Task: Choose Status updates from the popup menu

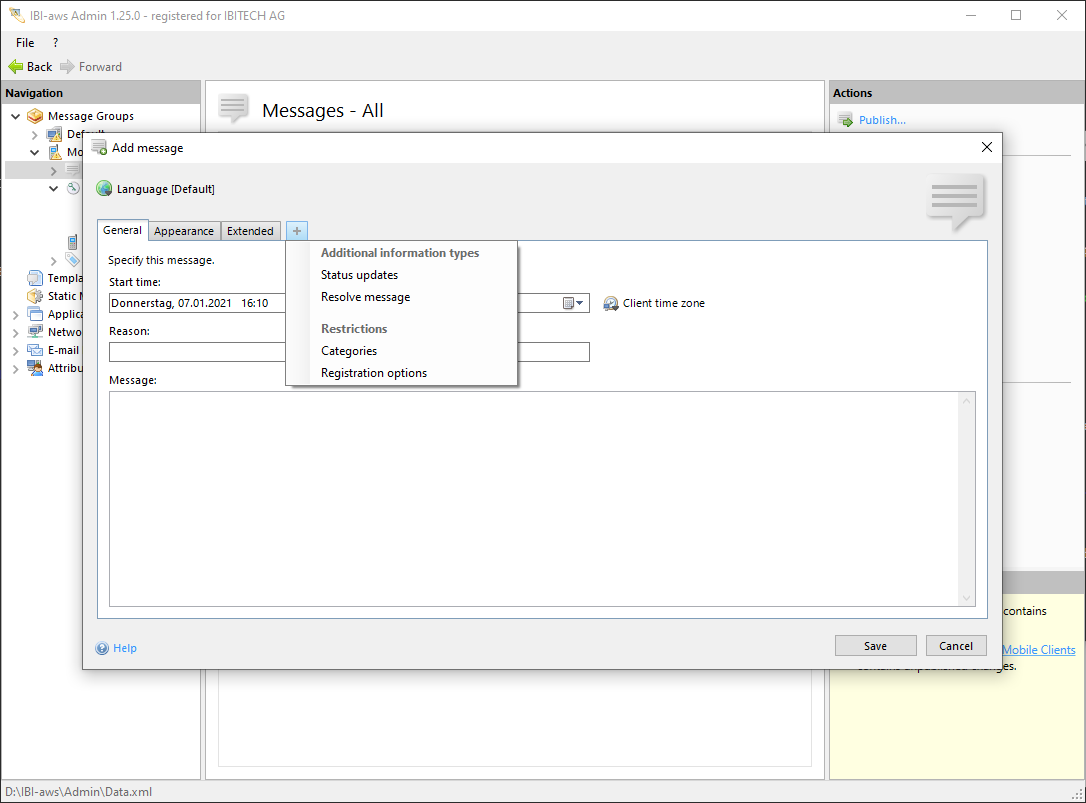Action: coord(359,275)
